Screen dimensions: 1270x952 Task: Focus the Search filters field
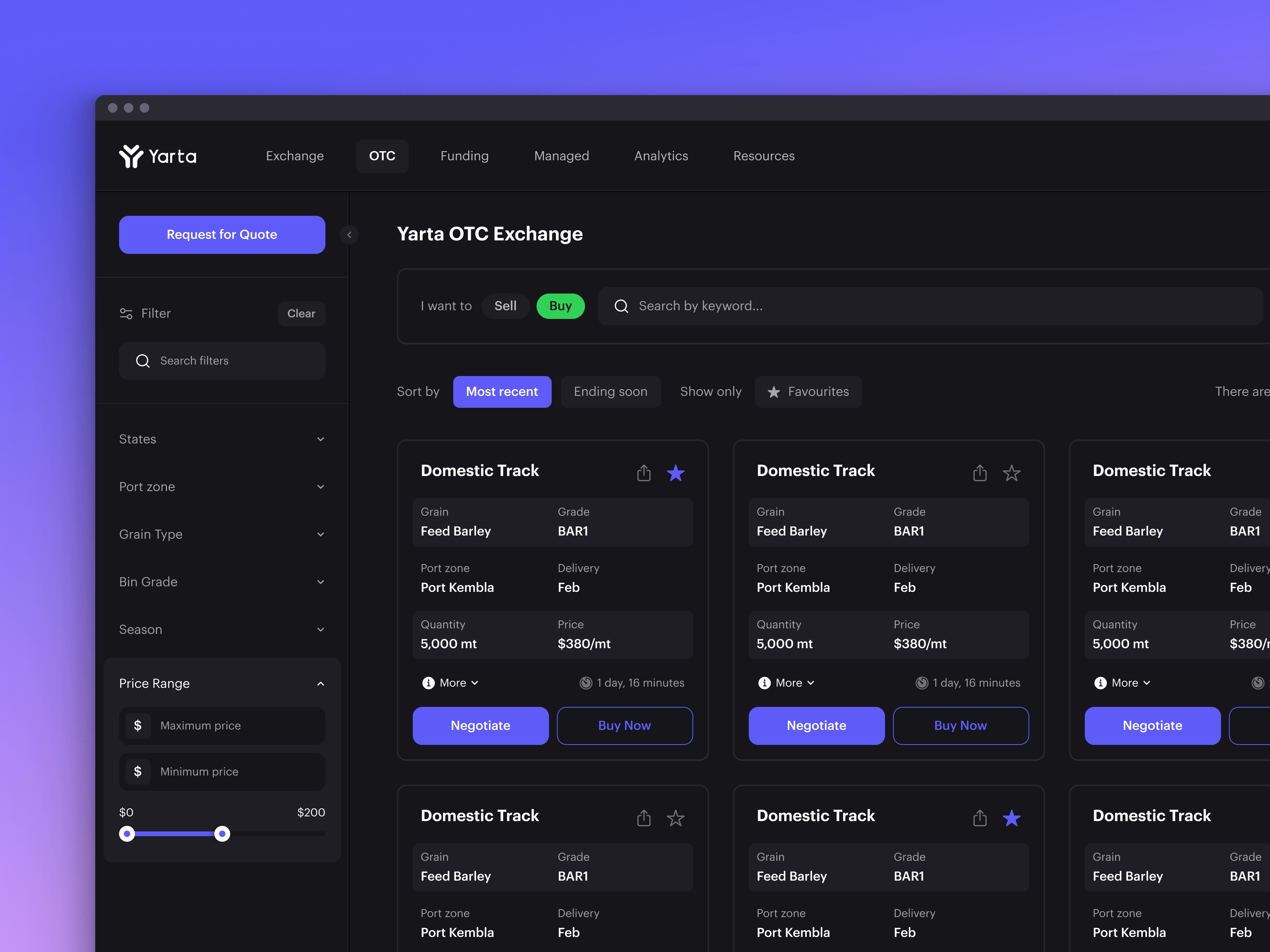click(222, 361)
